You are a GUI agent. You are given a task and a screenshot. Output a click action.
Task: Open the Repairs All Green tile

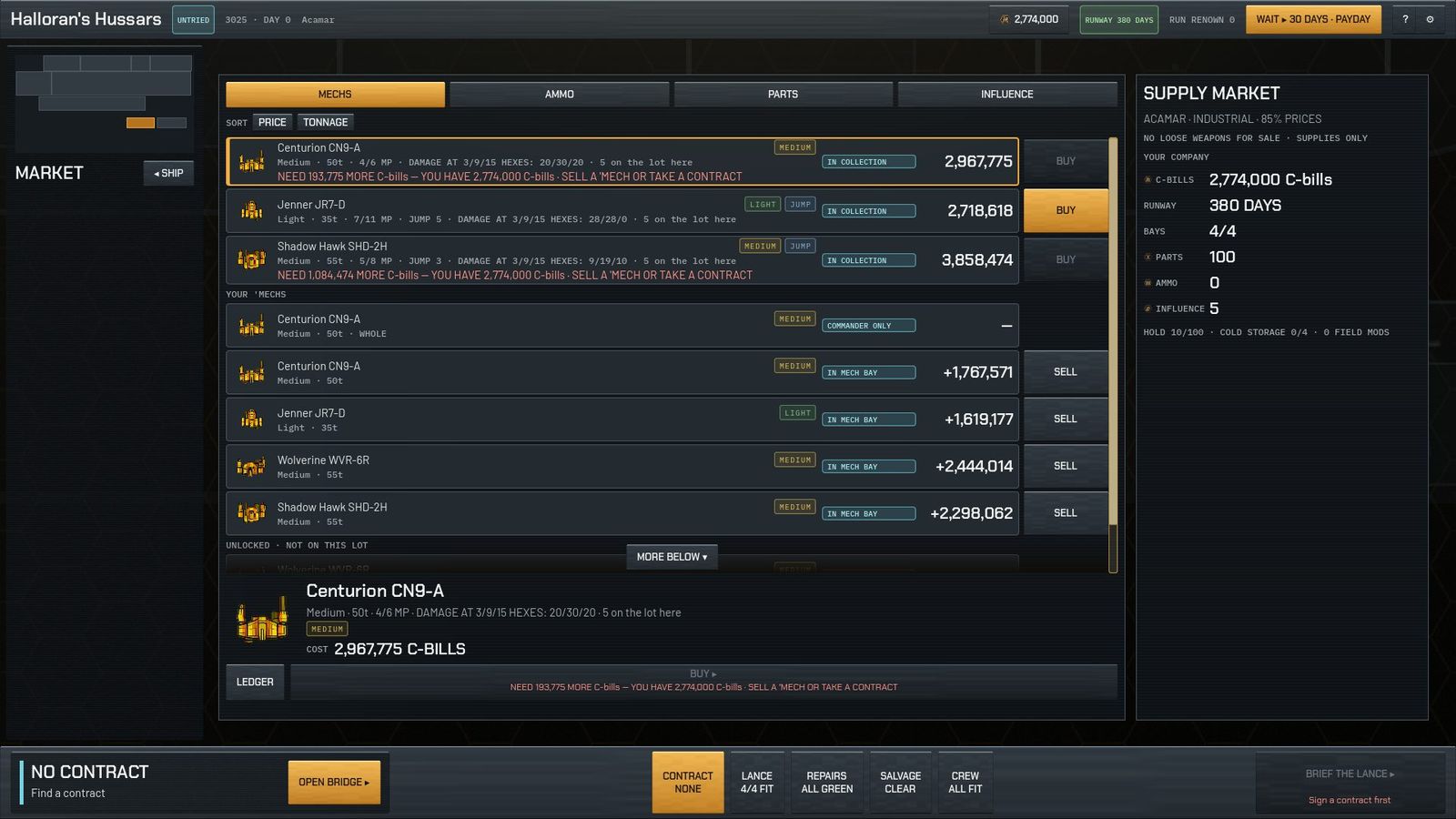[826, 782]
